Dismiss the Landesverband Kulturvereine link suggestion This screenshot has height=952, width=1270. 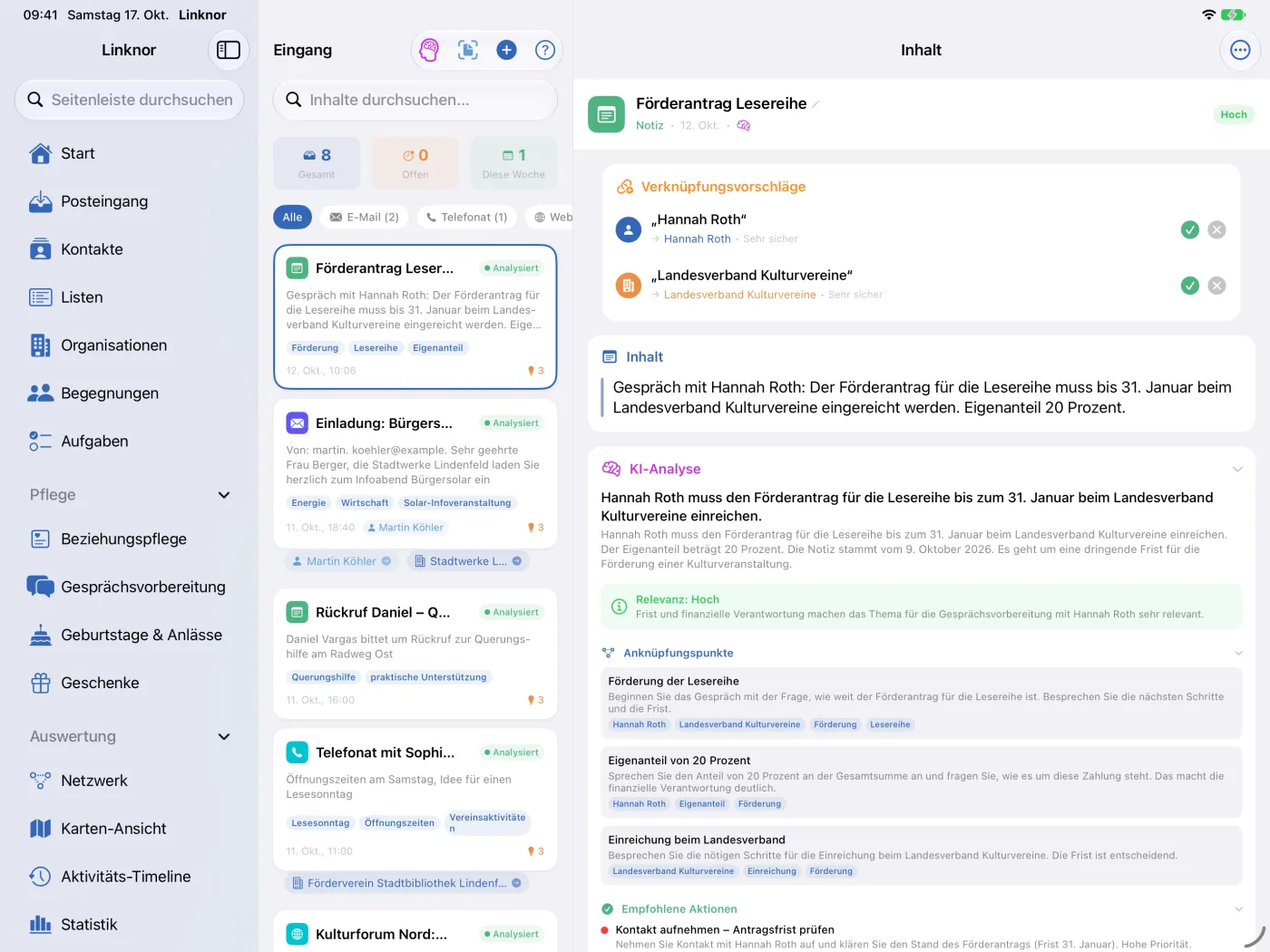1217,286
